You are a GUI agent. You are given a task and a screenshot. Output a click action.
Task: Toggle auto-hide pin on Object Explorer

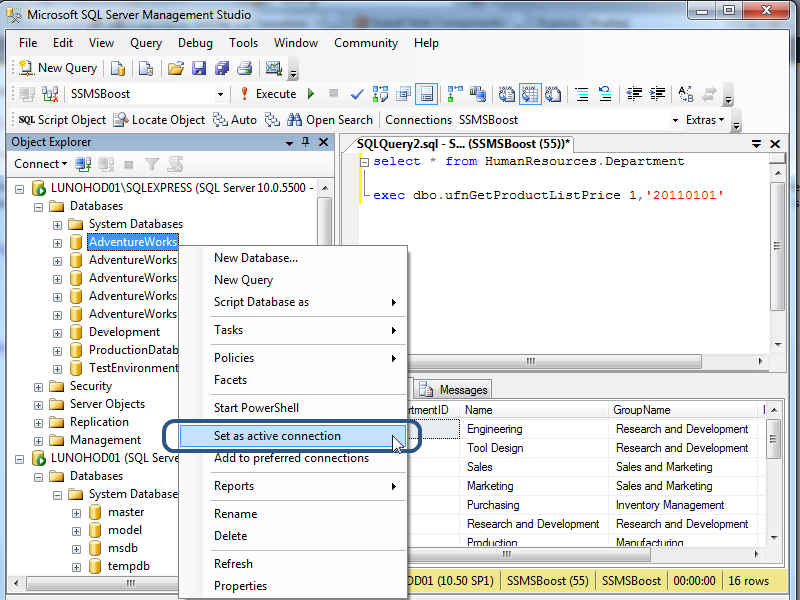[305, 142]
